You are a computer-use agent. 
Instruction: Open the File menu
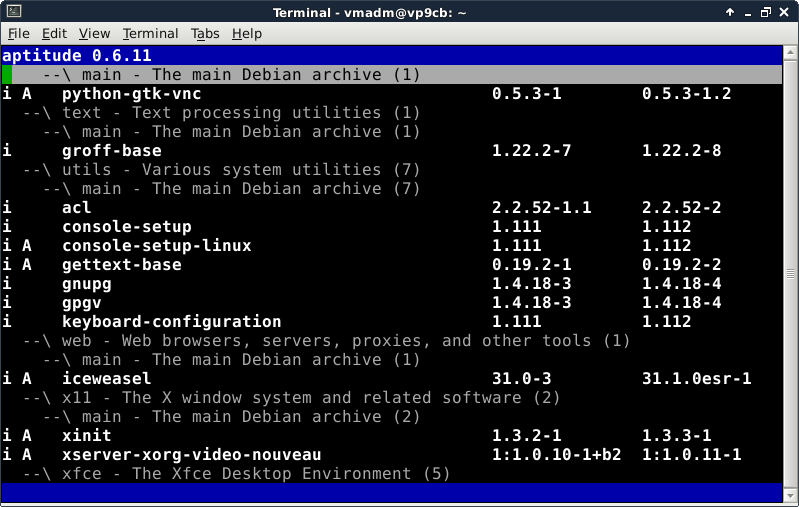pyautogui.click(x=18, y=33)
